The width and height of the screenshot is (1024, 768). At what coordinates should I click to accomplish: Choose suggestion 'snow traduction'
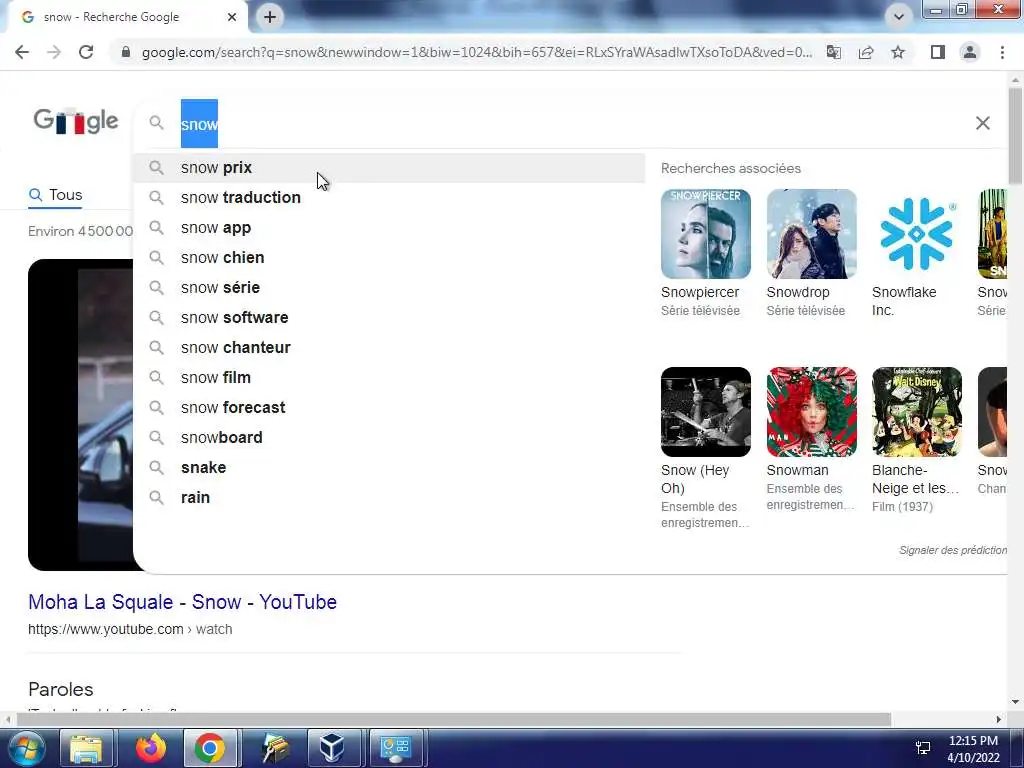(389, 197)
